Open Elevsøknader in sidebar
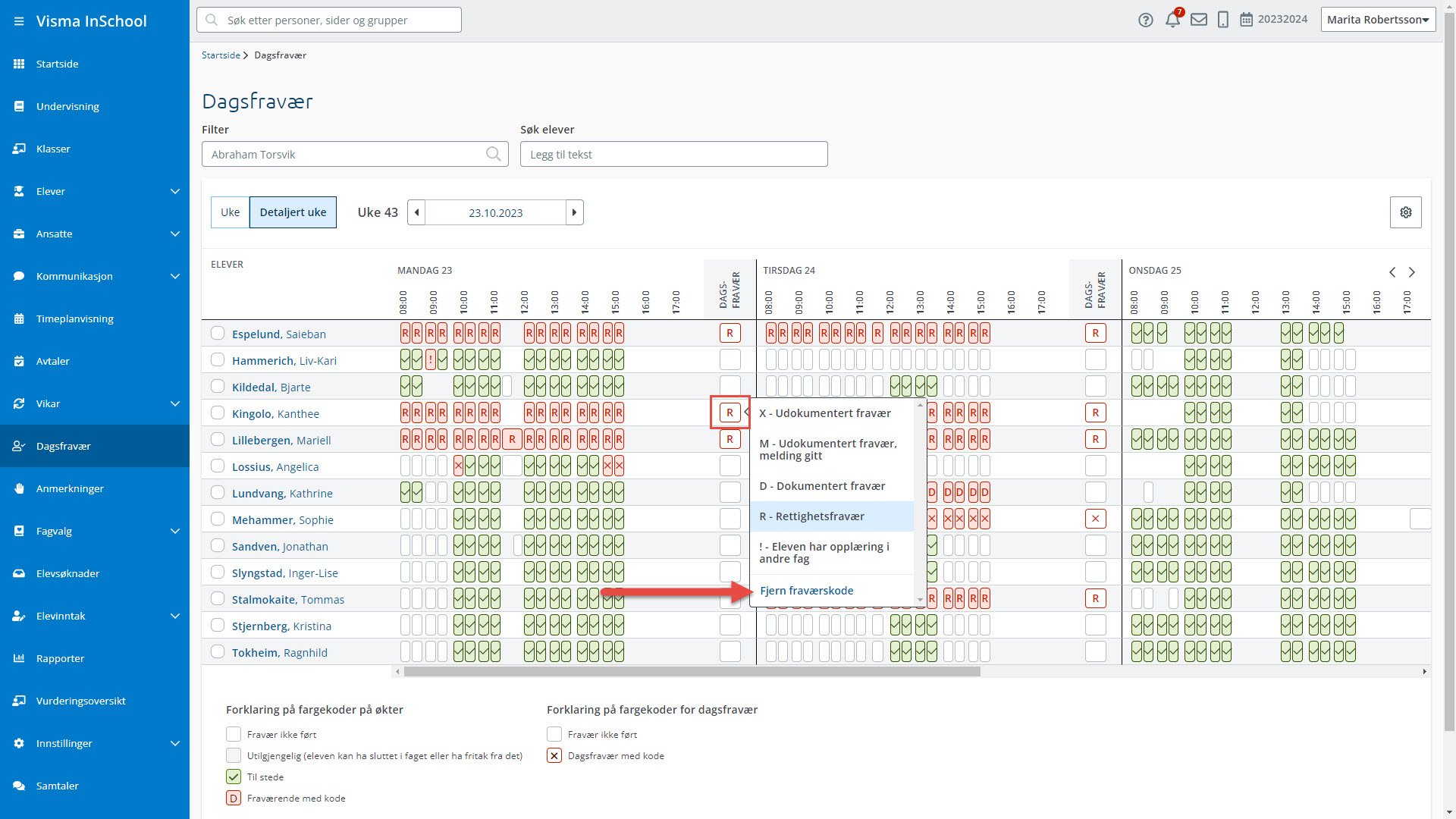The image size is (1456, 819). pos(95,573)
